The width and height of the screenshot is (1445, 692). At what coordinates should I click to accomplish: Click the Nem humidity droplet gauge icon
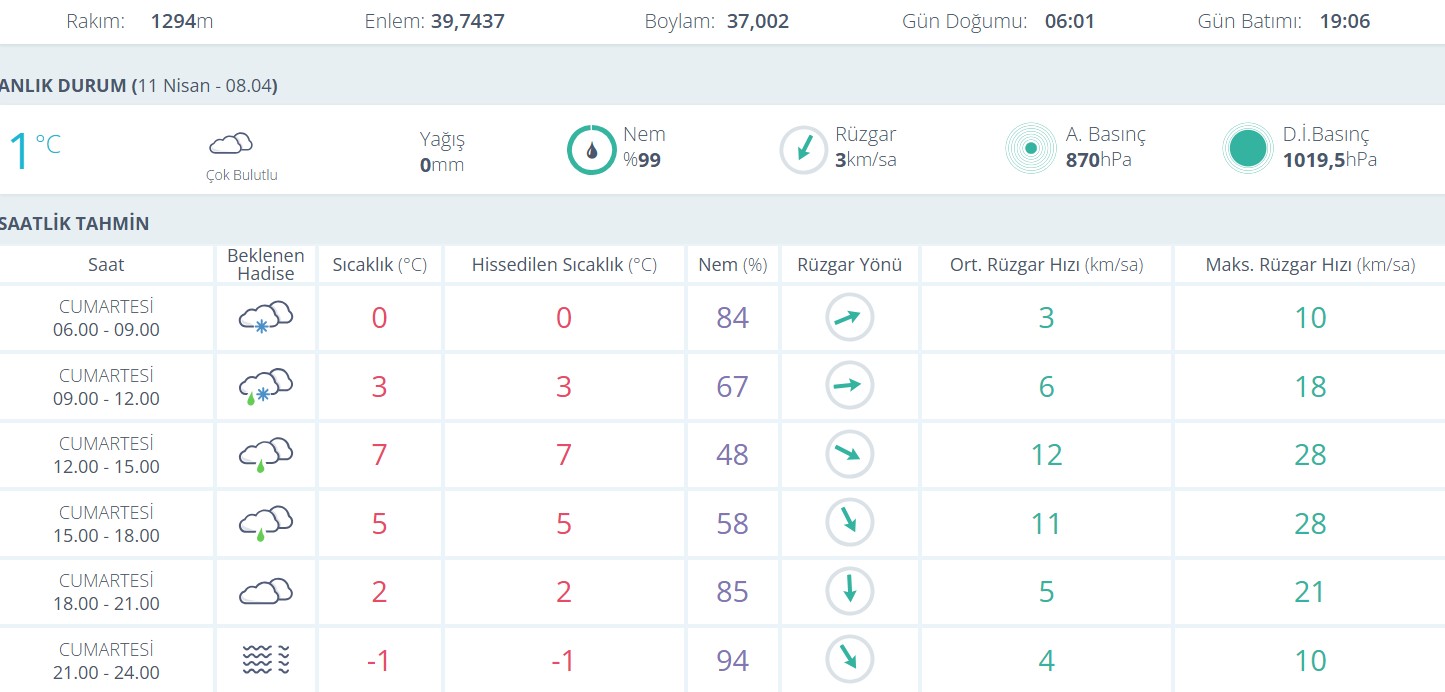click(592, 150)
